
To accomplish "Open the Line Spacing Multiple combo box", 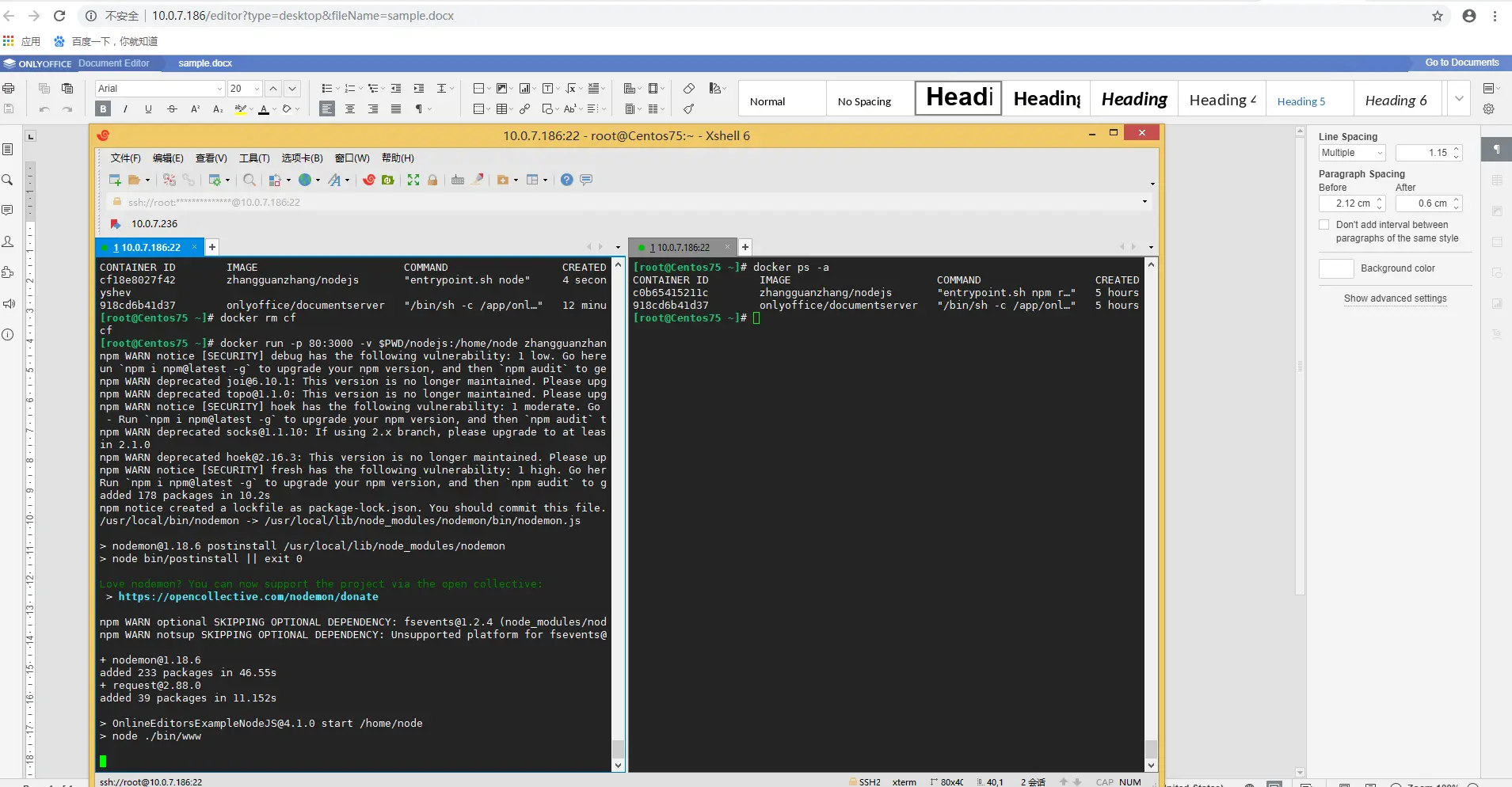I will [x=1352, y=153].
